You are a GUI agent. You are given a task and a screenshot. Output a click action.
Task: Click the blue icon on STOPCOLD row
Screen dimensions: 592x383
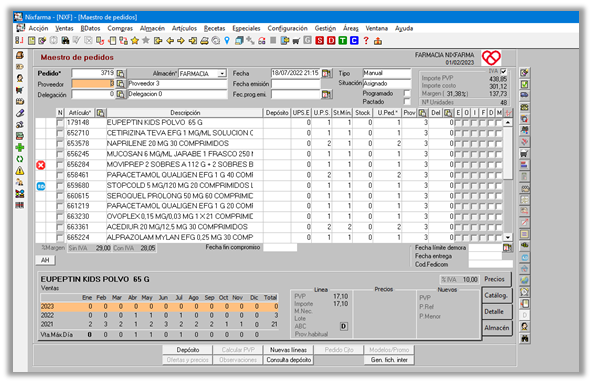pos(41,186)
